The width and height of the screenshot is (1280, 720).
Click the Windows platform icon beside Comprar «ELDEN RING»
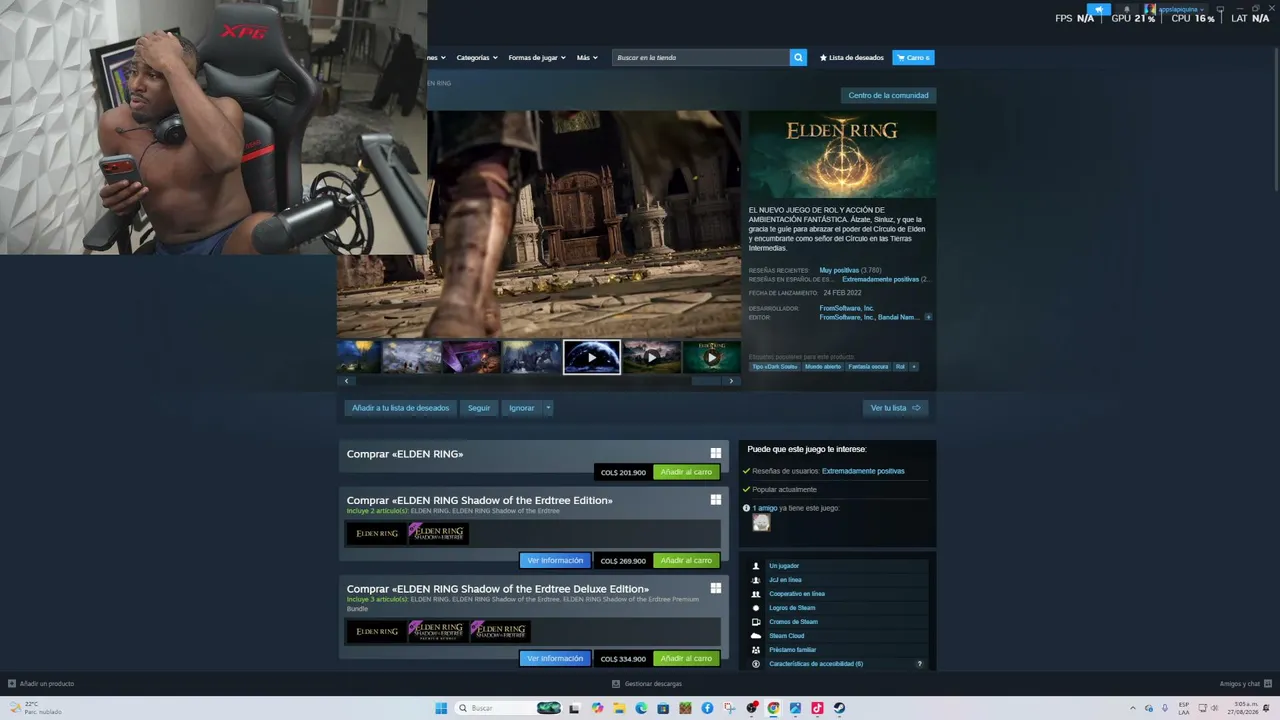(x=715, y=453)
